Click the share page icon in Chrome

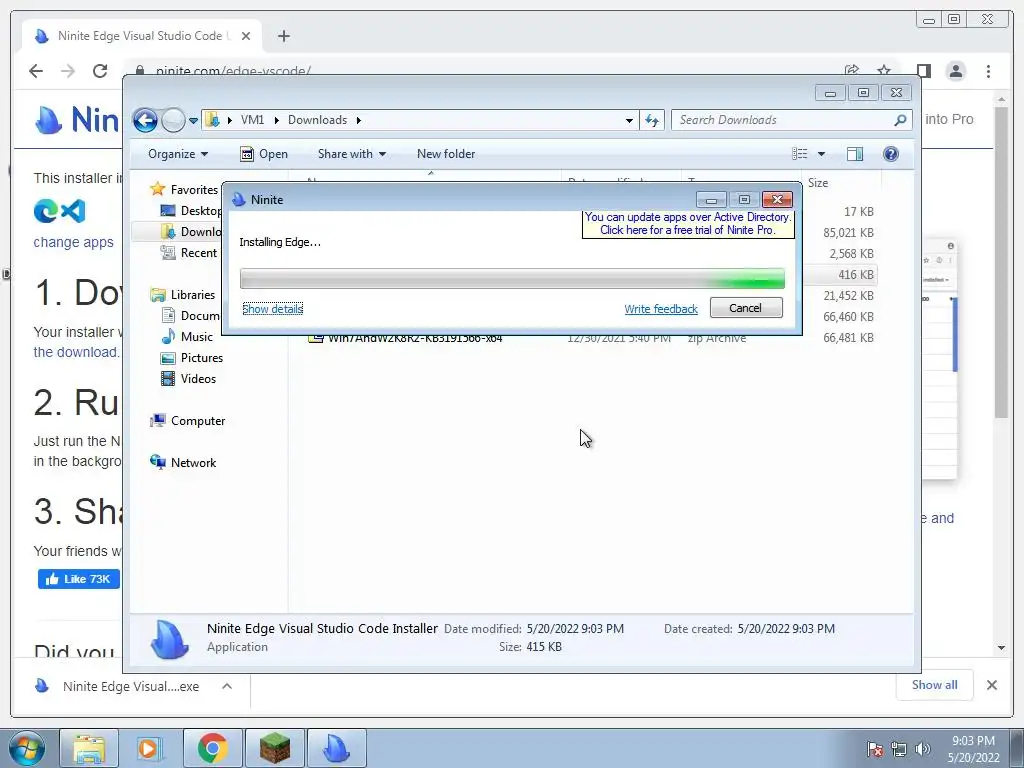coord(852,70)
